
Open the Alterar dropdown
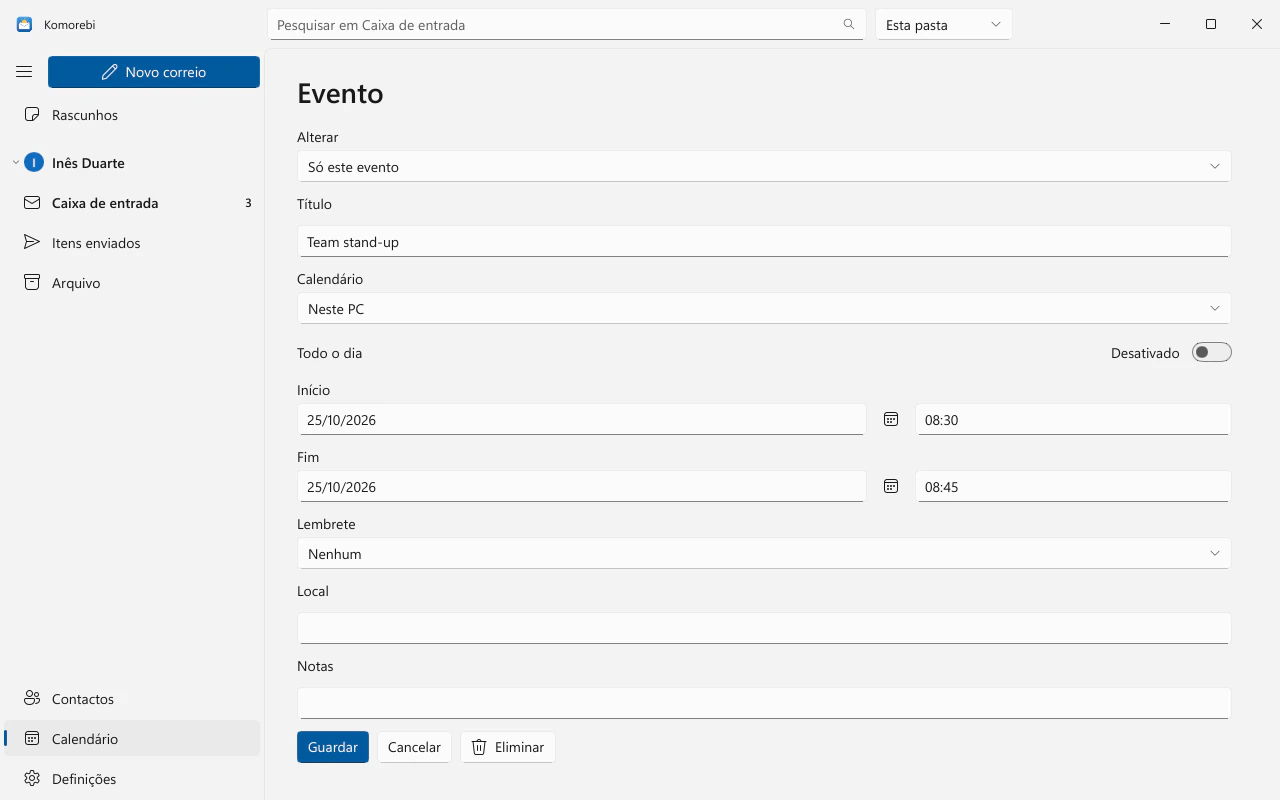(x=764, y=166)
